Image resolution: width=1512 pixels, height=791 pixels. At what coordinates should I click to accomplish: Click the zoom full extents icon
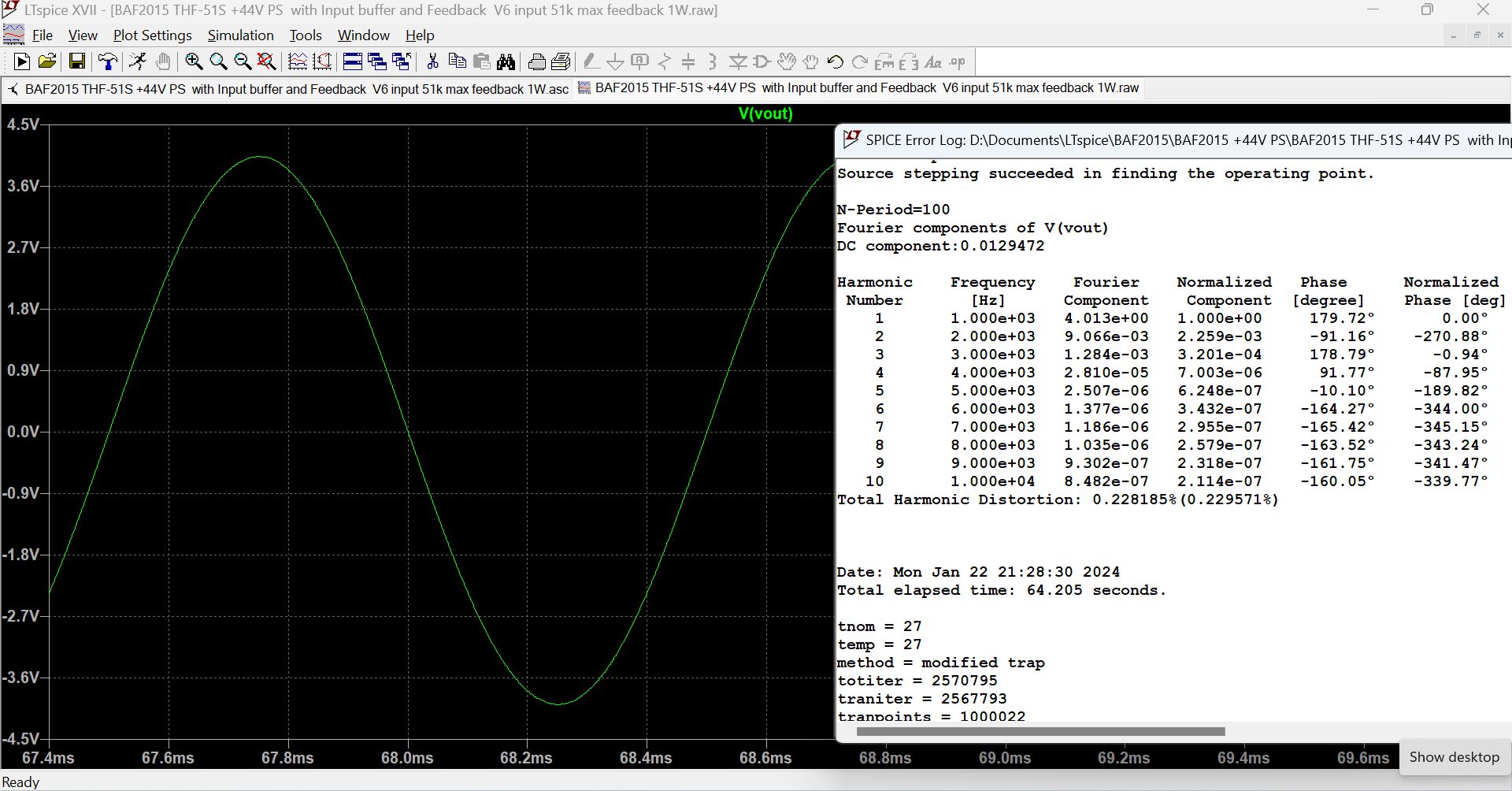pyautogui.click(x=267, y=61)
